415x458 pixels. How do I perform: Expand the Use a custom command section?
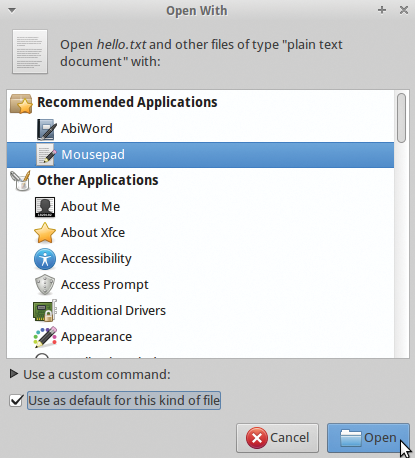click(14, 374)
